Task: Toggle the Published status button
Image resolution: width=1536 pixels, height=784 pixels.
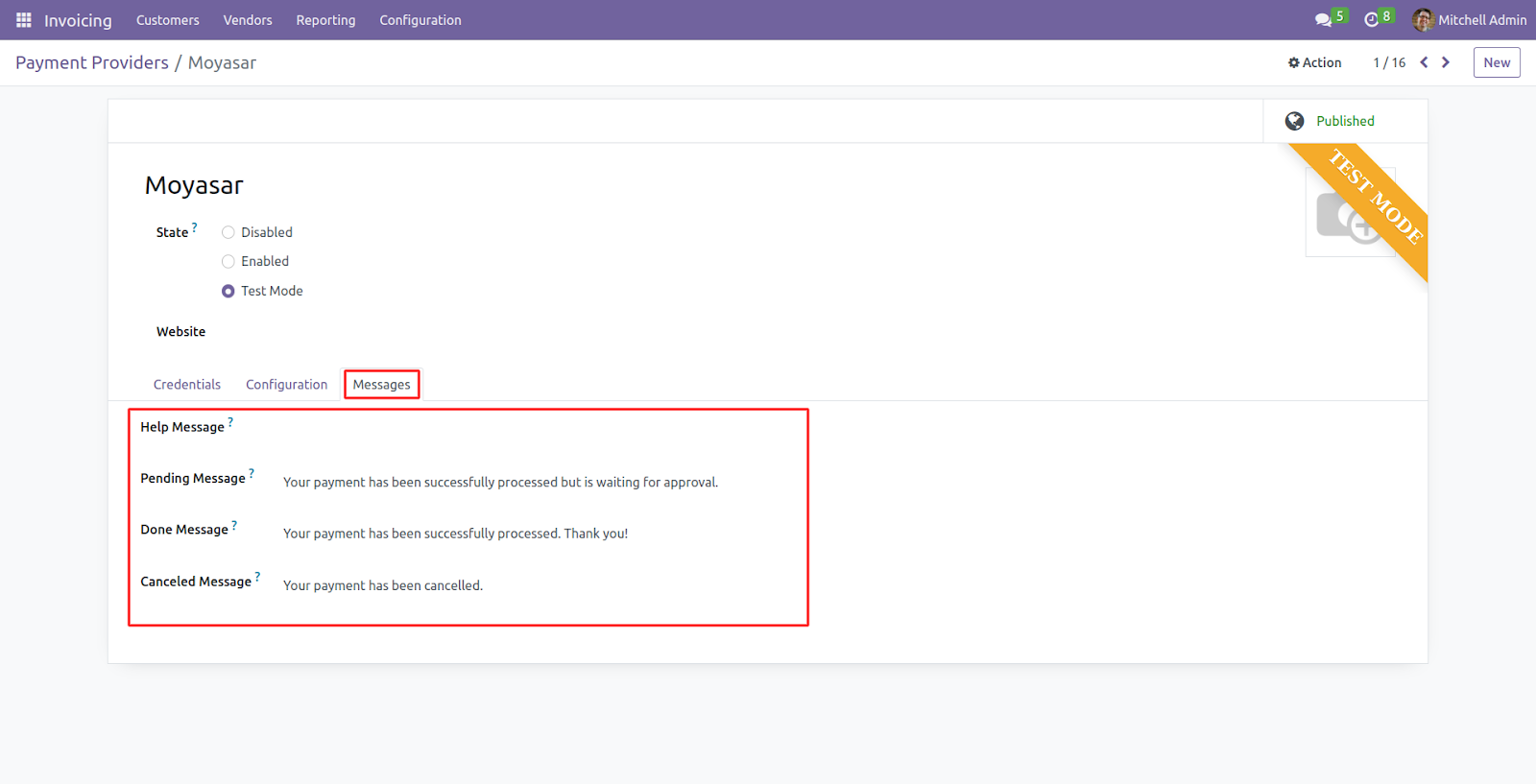Action: click(x=1345, y=121)
